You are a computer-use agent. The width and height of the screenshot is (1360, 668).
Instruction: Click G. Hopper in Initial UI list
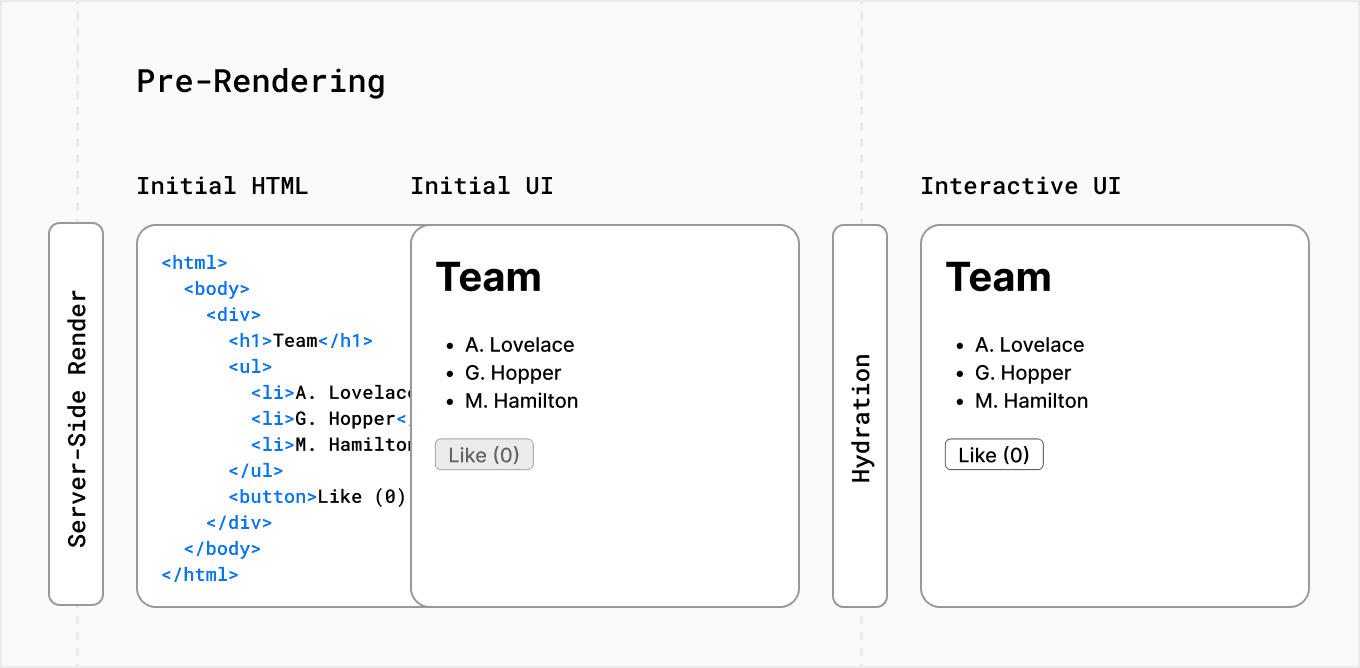click(x=513, y=373)
